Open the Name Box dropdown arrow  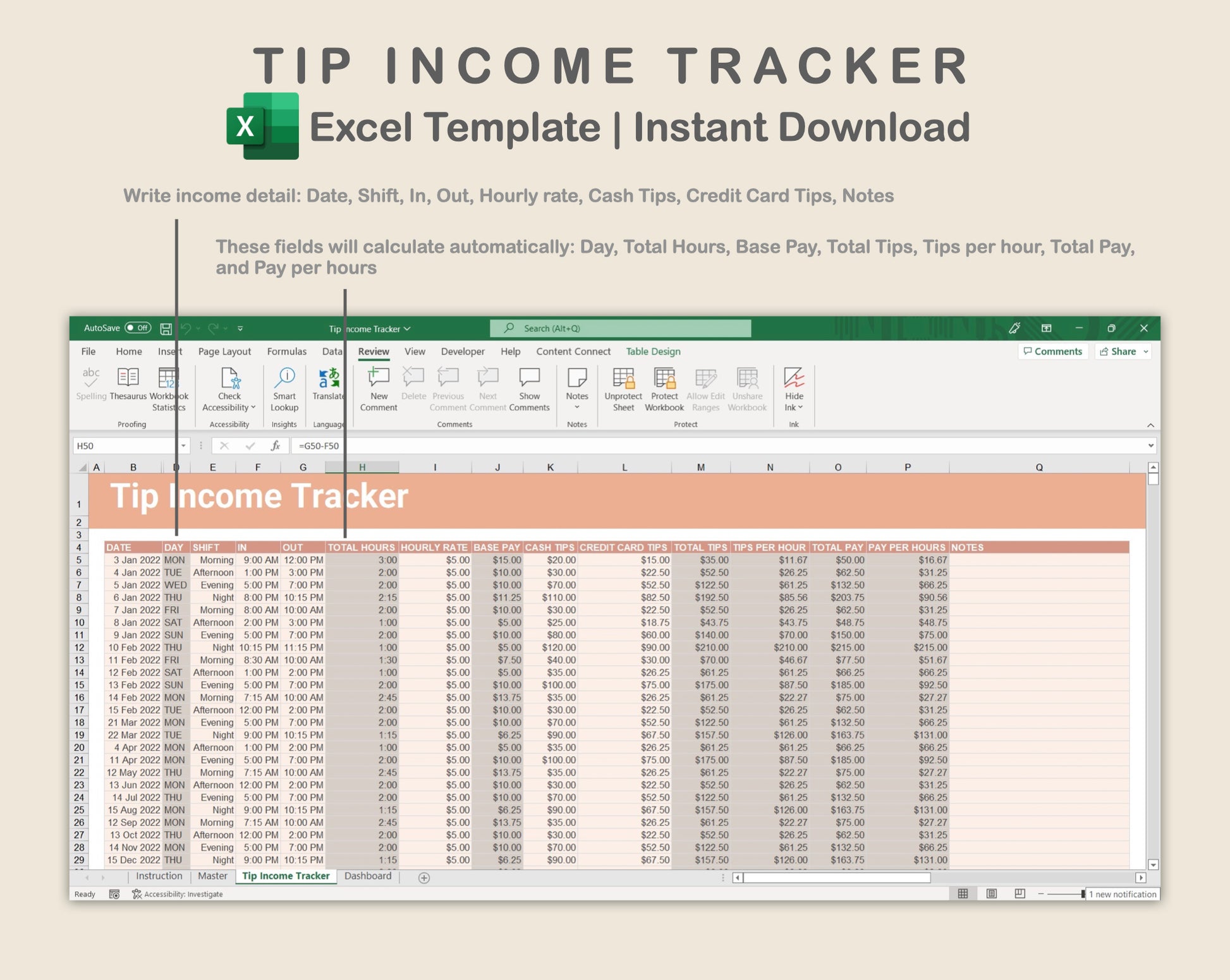coord(183,445)
